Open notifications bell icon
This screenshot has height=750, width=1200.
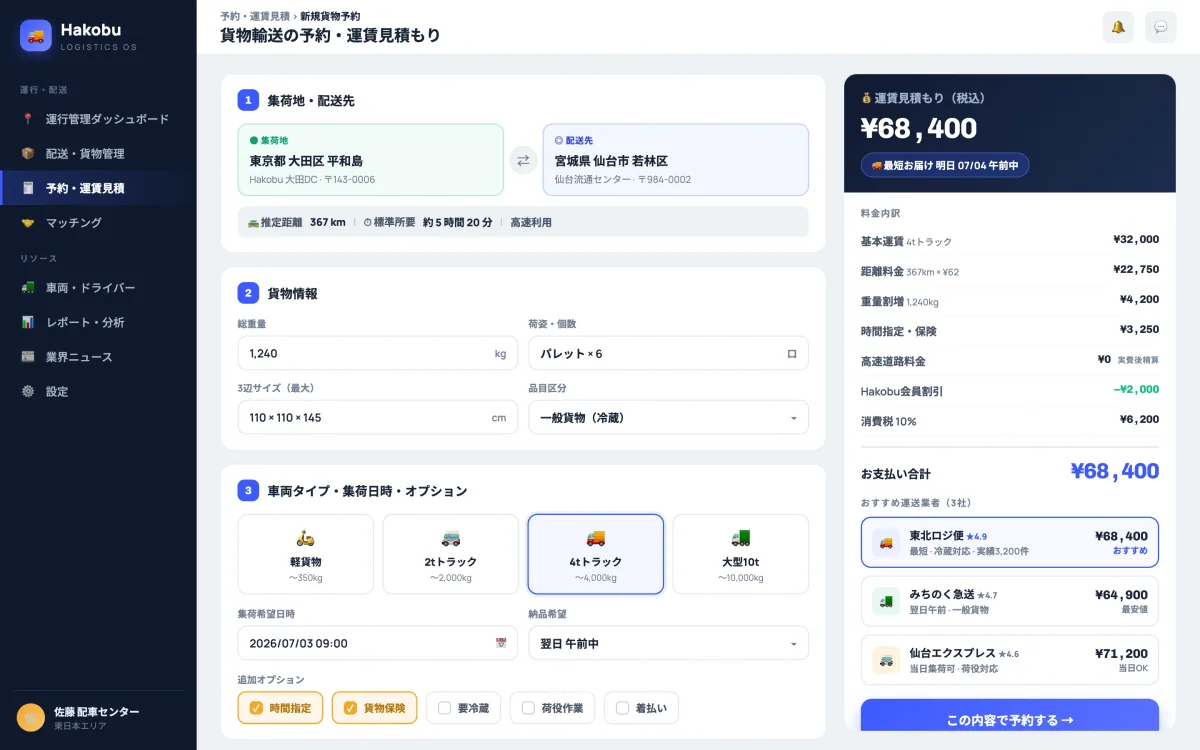(1118, 27)
